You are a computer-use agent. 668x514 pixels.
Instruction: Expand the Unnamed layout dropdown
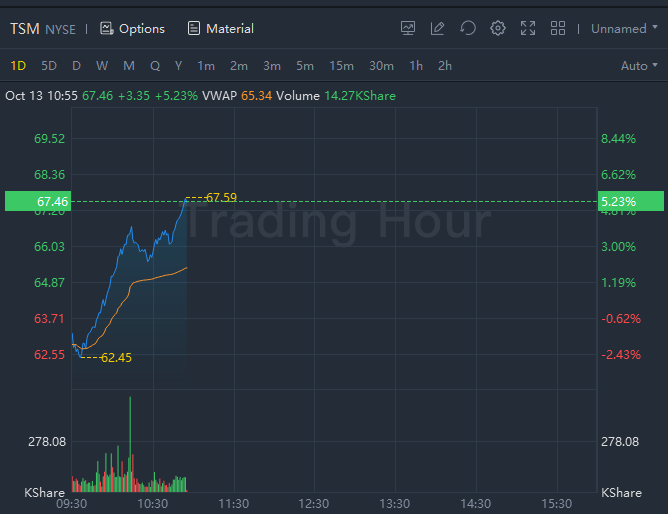tap(624, 28)
